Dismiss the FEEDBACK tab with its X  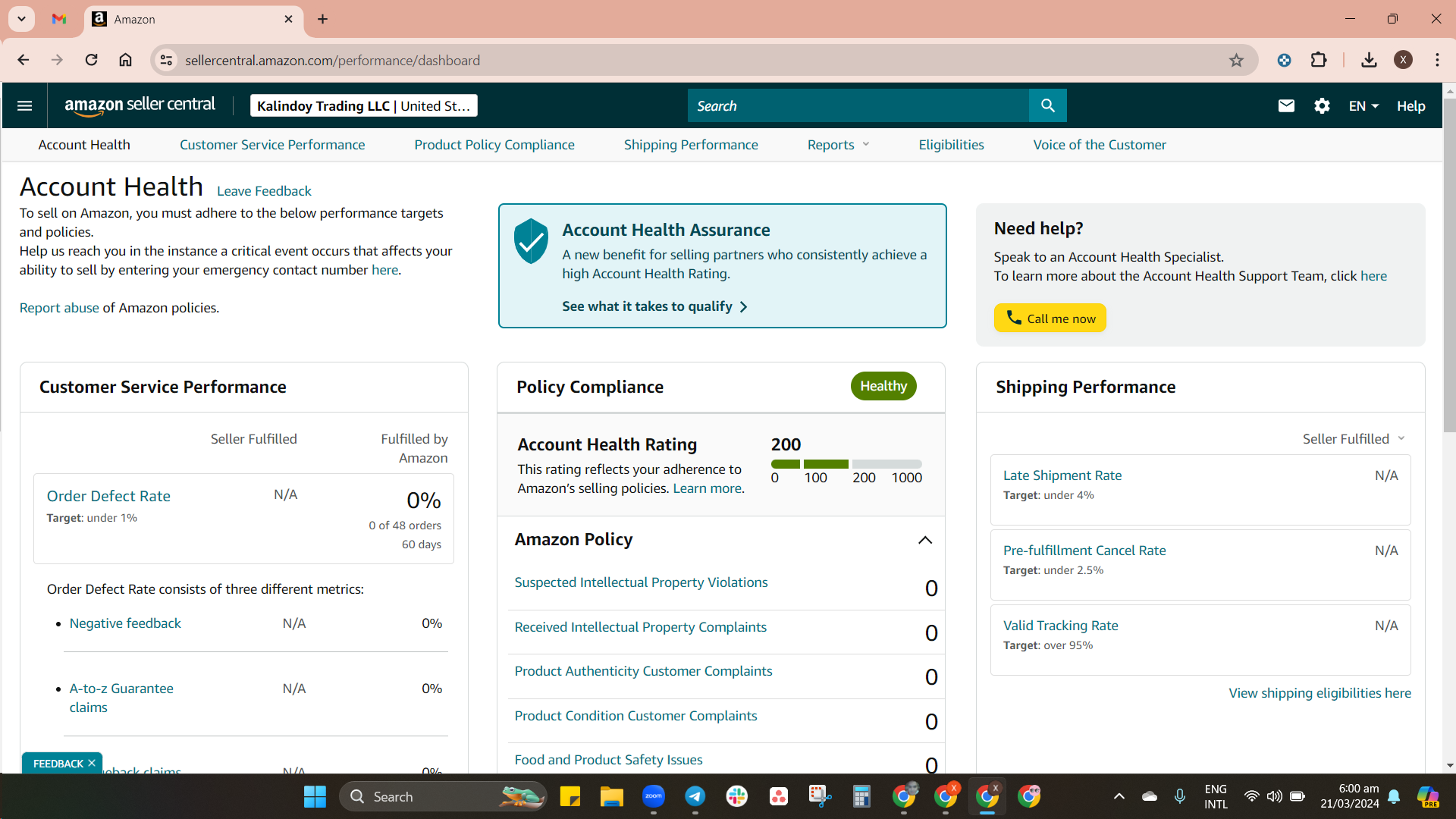pos(92,763)
